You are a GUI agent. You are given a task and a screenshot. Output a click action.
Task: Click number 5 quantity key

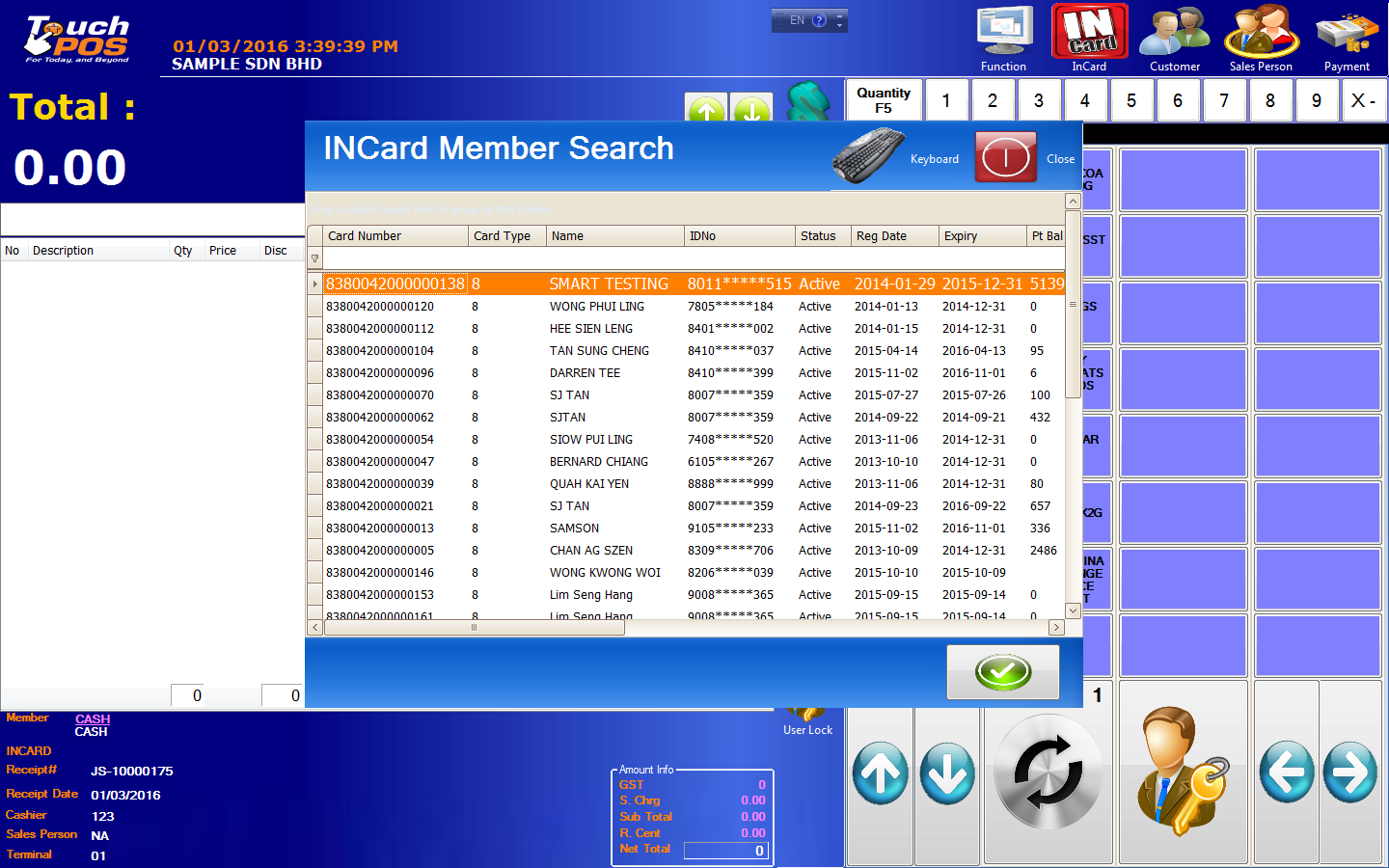(1131, 100)
